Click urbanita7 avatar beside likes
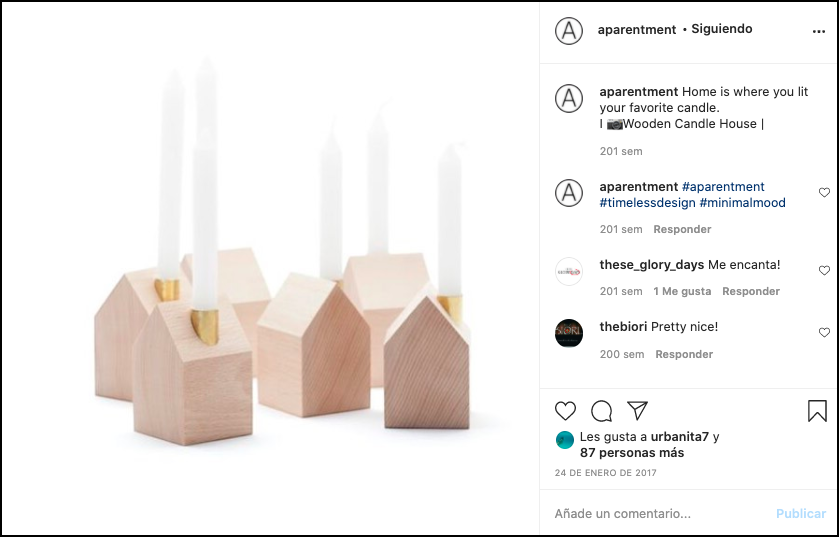This screenshot has width=839, height=537. coord(565,440)
